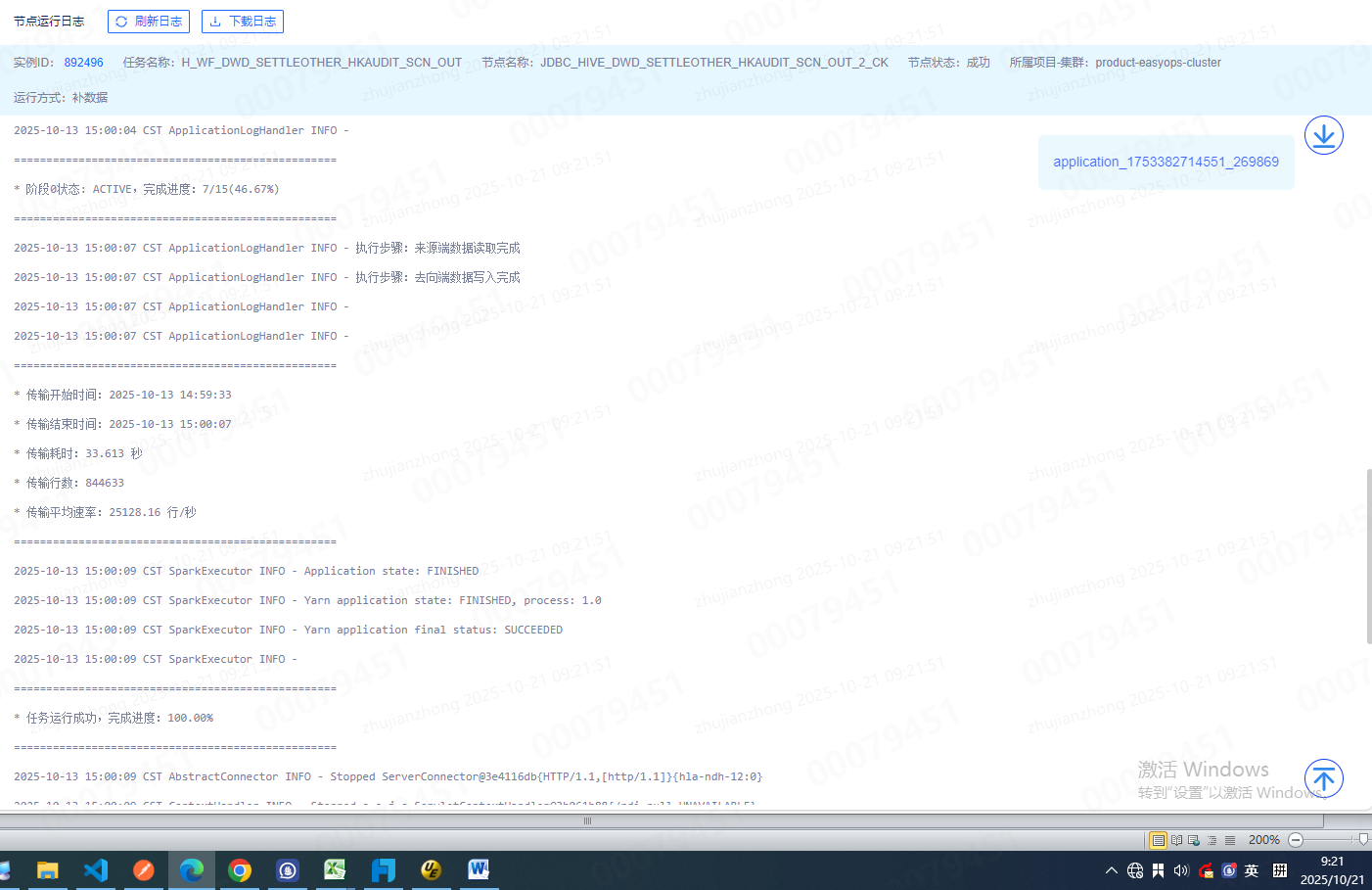Jump to log bottom with circled down arrow
Image resolution: width=1372 pixels, height=890 pixels.
[1323, 135]
